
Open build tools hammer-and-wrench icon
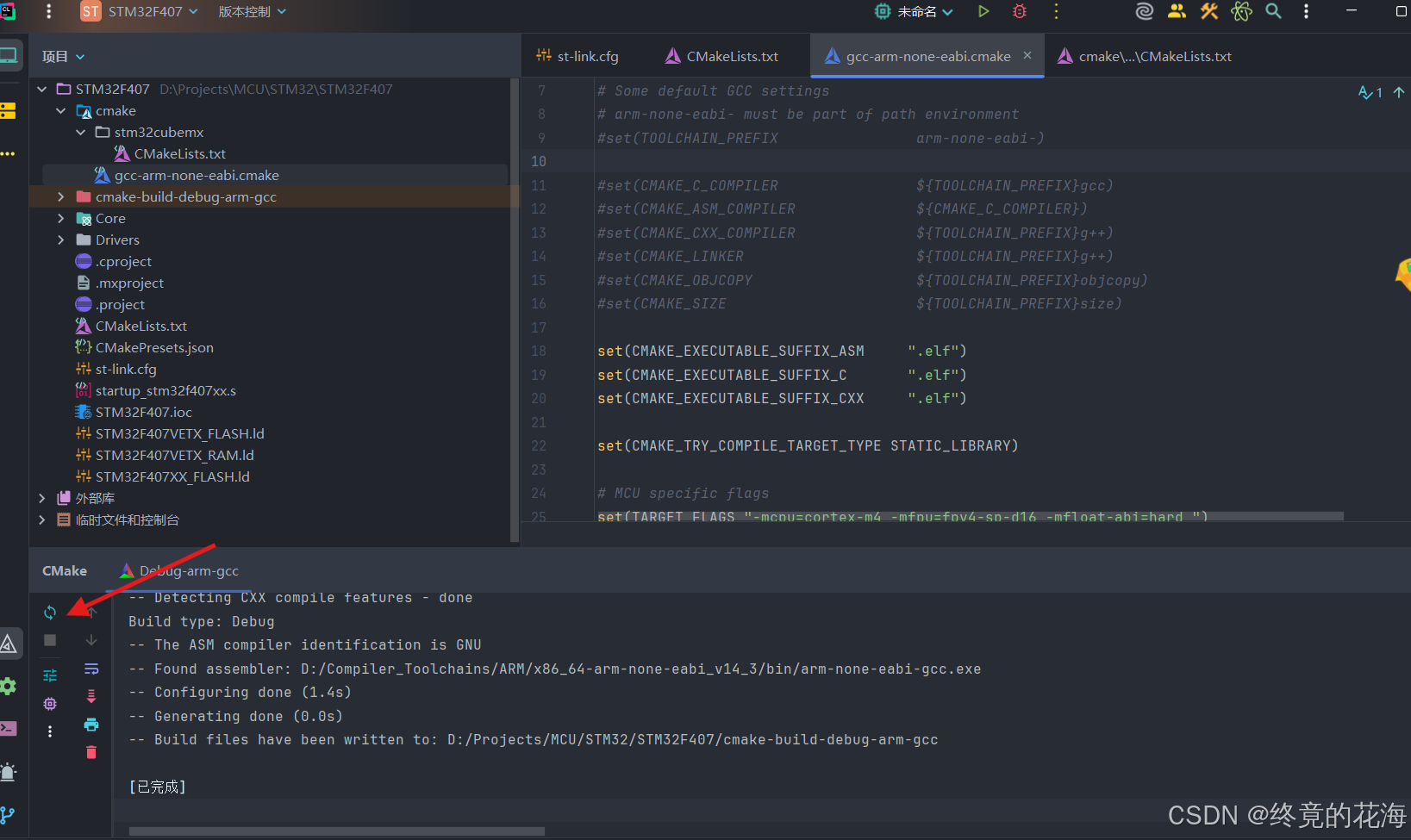1209,11
